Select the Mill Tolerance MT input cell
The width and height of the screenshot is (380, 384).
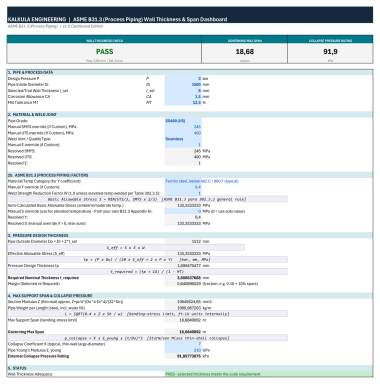(x=183, y=102)
